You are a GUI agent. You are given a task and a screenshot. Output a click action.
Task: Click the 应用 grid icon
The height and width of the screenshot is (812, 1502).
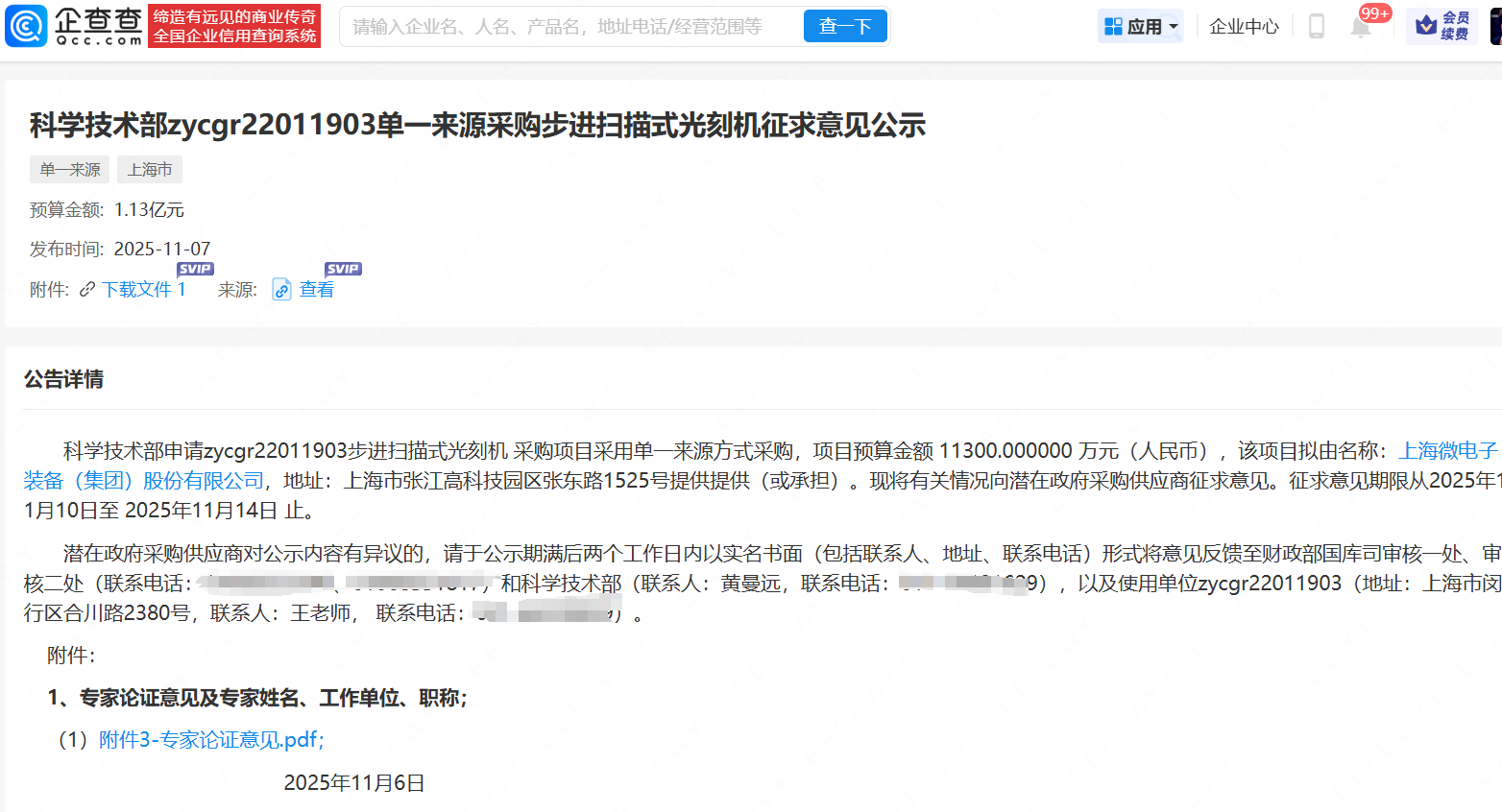coord(1114,25)
